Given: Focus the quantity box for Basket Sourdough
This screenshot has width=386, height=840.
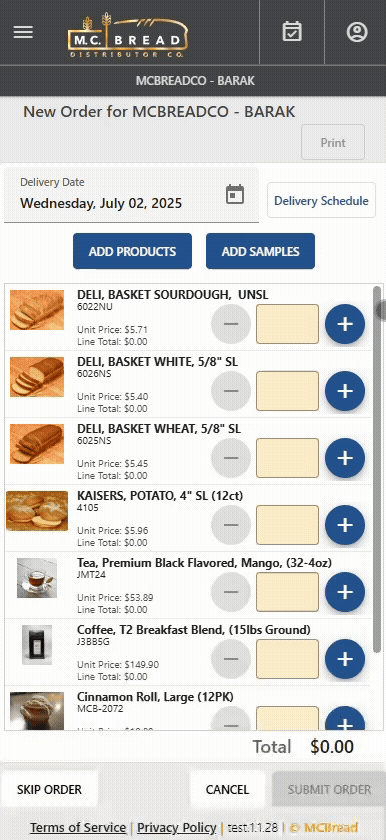Looking at the screenshot, I should click(287, 324).
